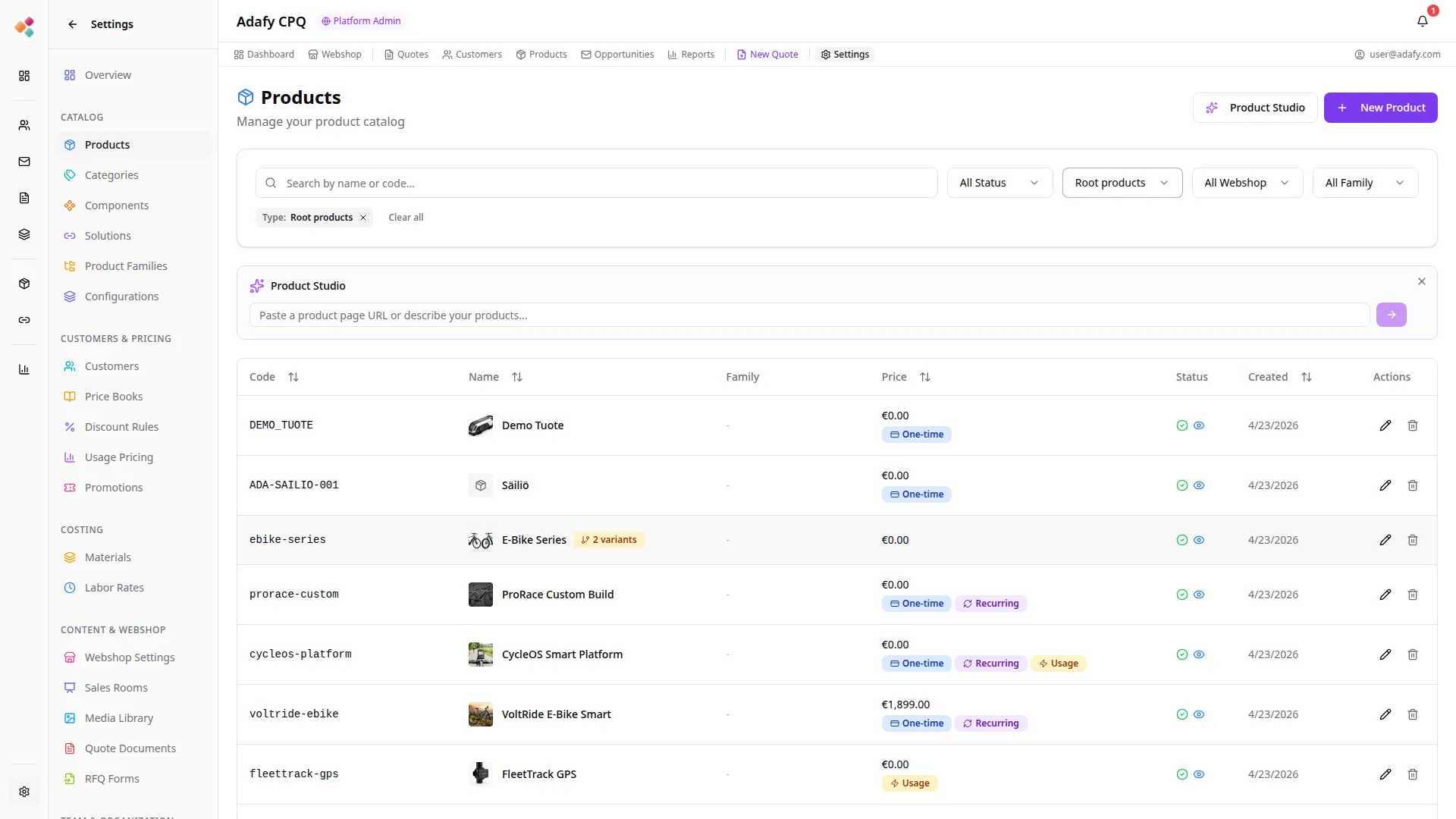This screenshot has width=1456, height=819.
Task: Go to Opportunities in top navigation
Action: click(617, 55)
